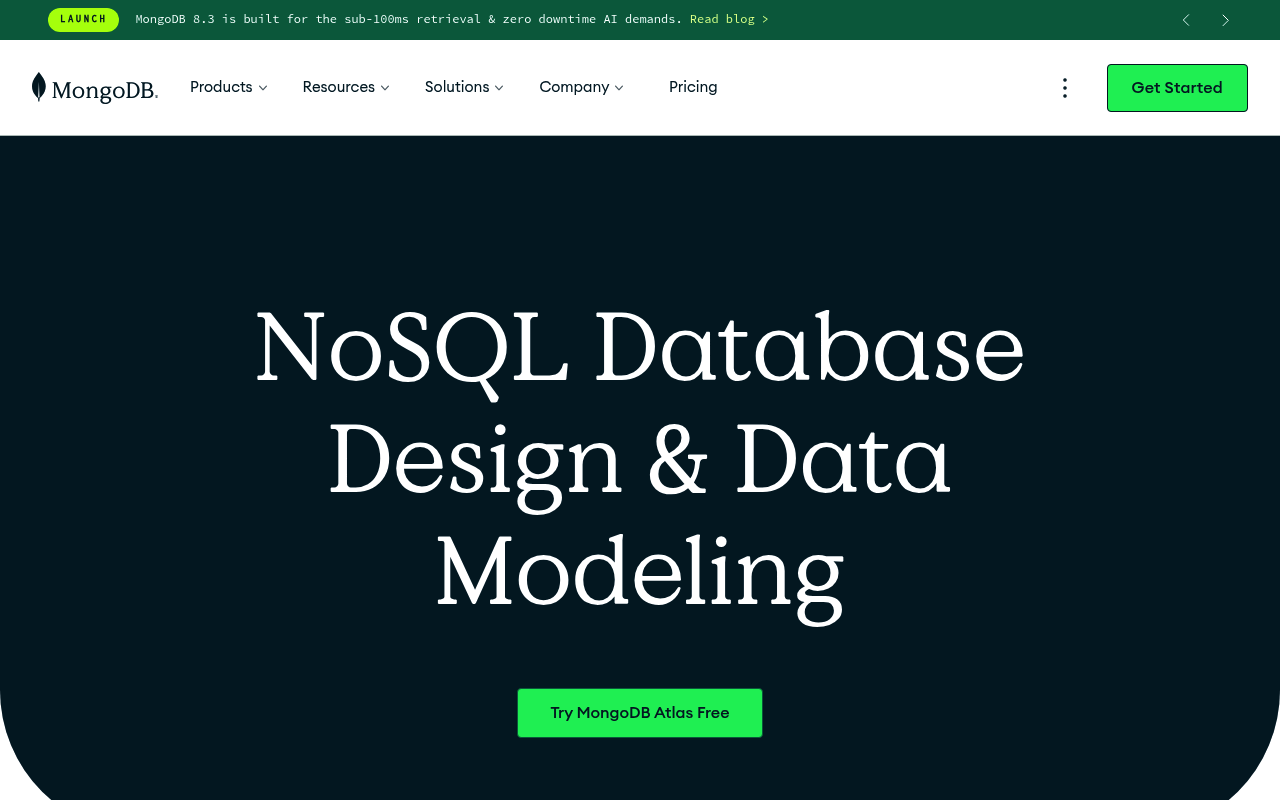
Task: Show previous announcement with left arrow
Action: coord(1186,20)
